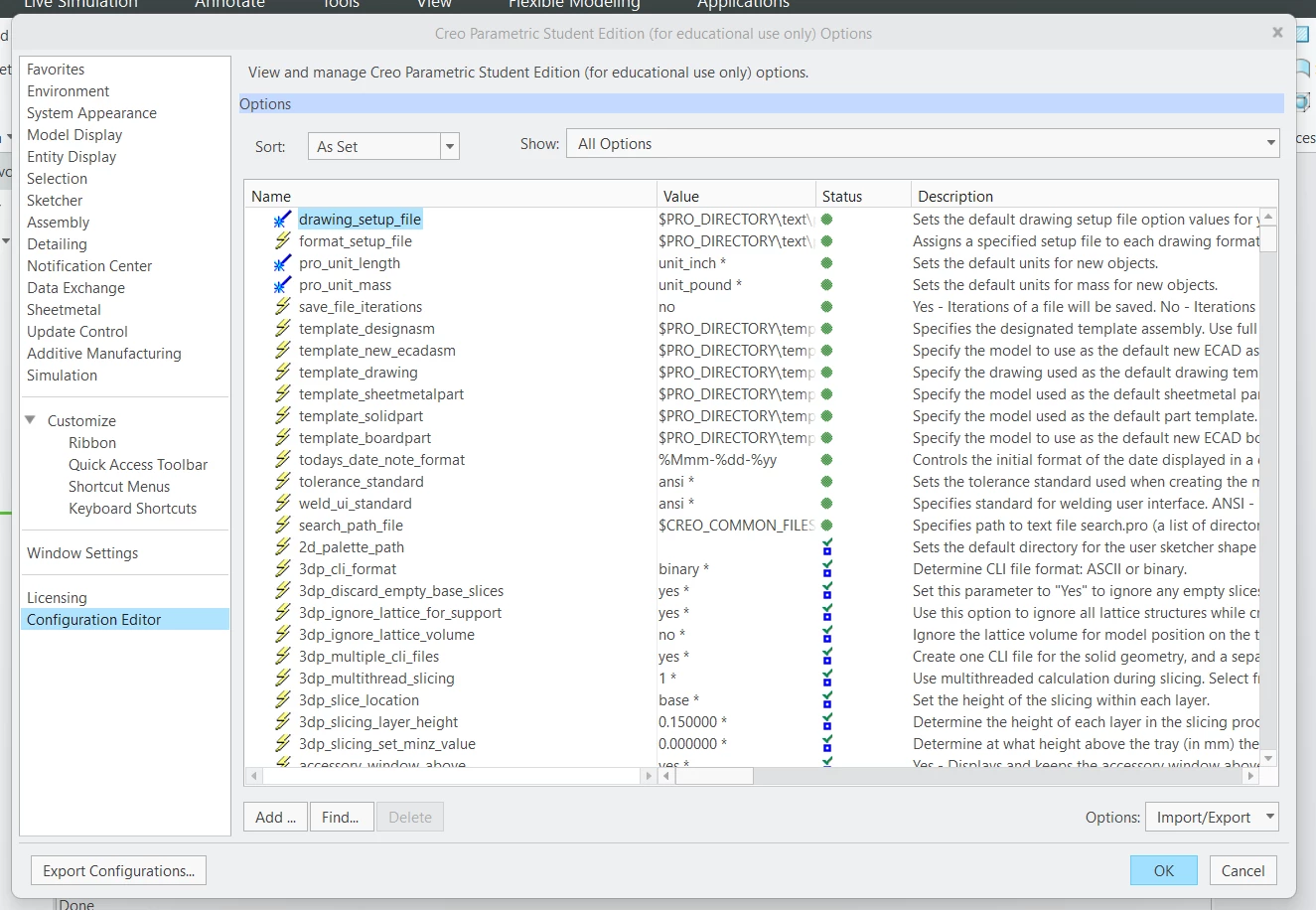The height and width of the screenshot is (910, 1316).
Task: Click the lightning icon beside tolerance_standard
Action: point(283,482)
